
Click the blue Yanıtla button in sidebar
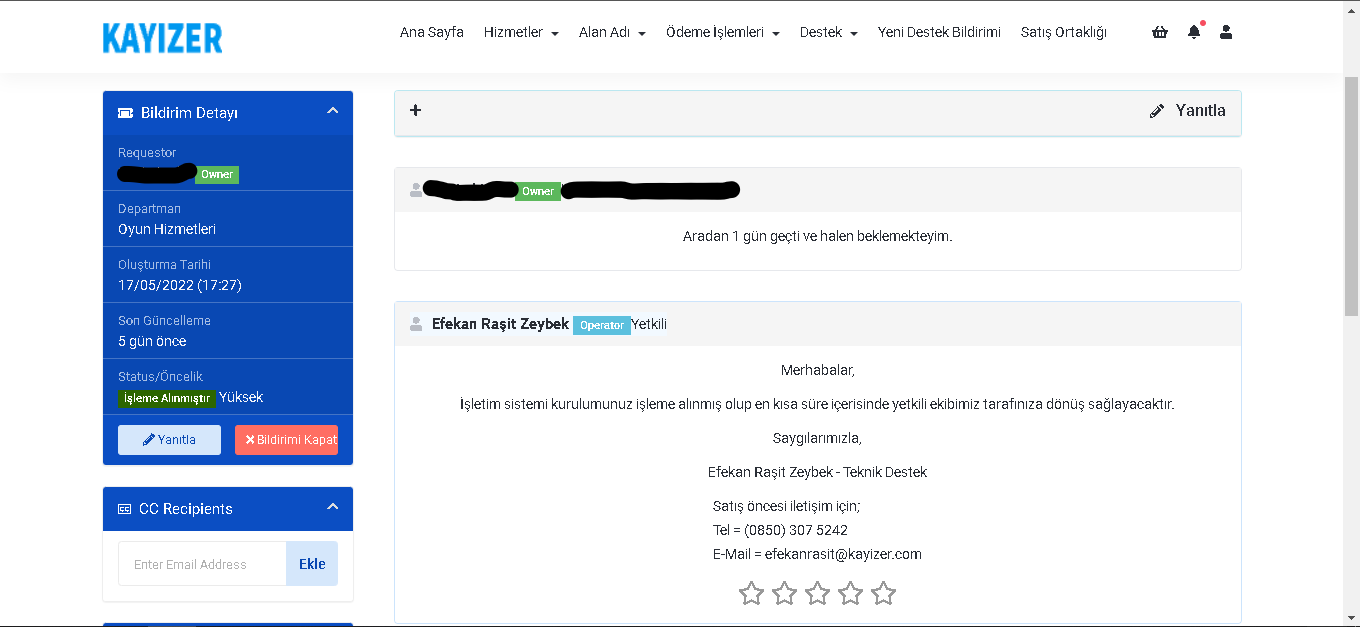[169, 440]
